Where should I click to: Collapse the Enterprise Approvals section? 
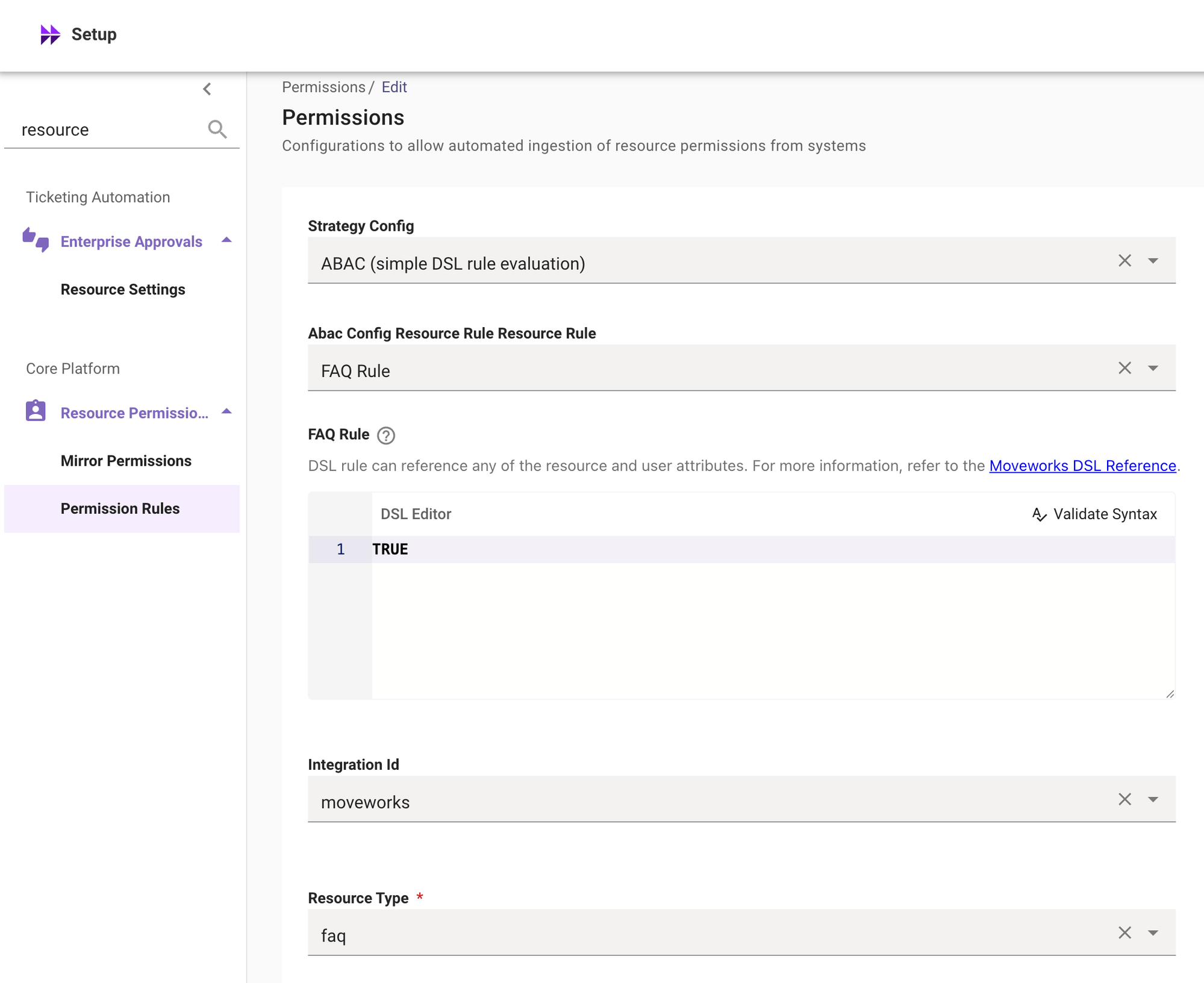tap(226, 240)
